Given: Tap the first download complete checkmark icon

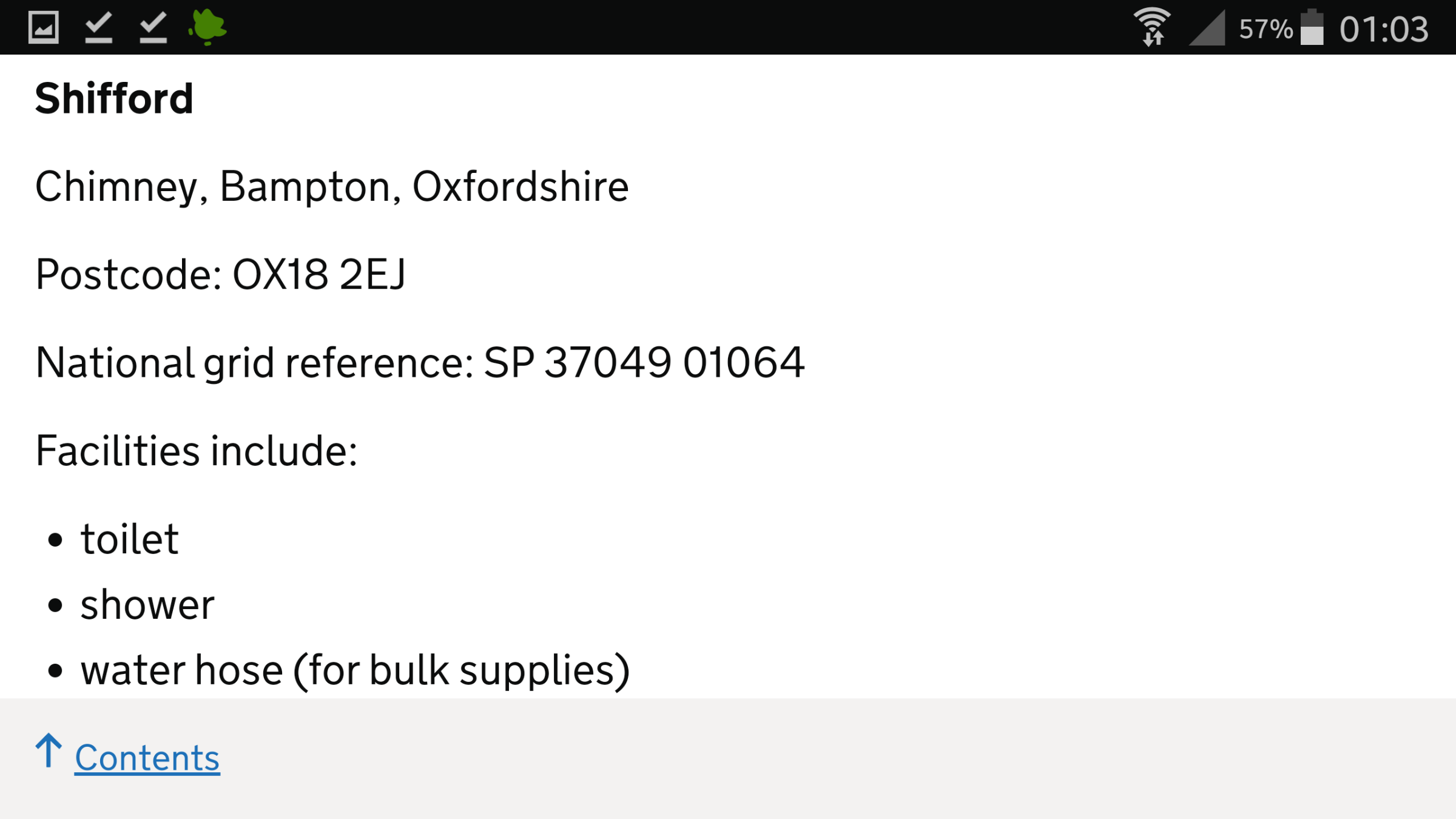Looking at the screenshot, I should (98, 28).
